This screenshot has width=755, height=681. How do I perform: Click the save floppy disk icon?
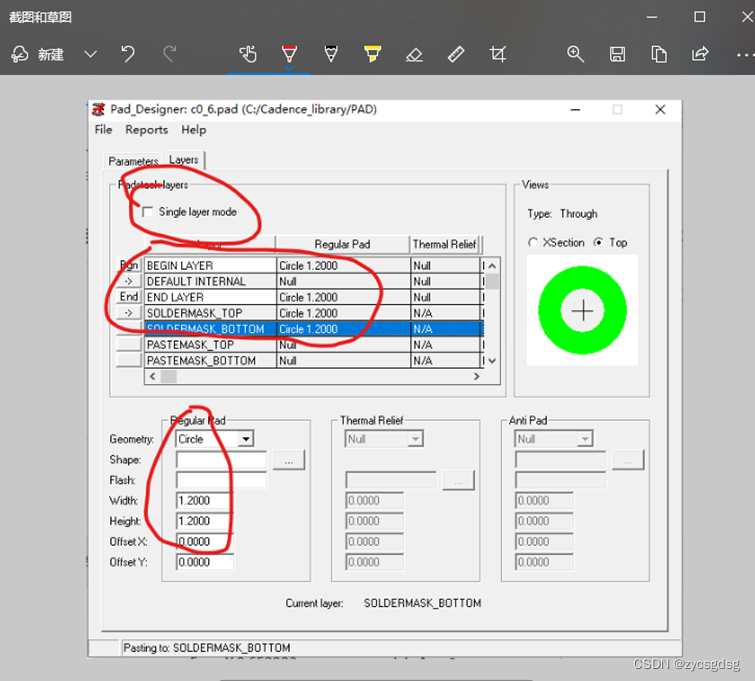pyautogui.click(x=617, y=54)
